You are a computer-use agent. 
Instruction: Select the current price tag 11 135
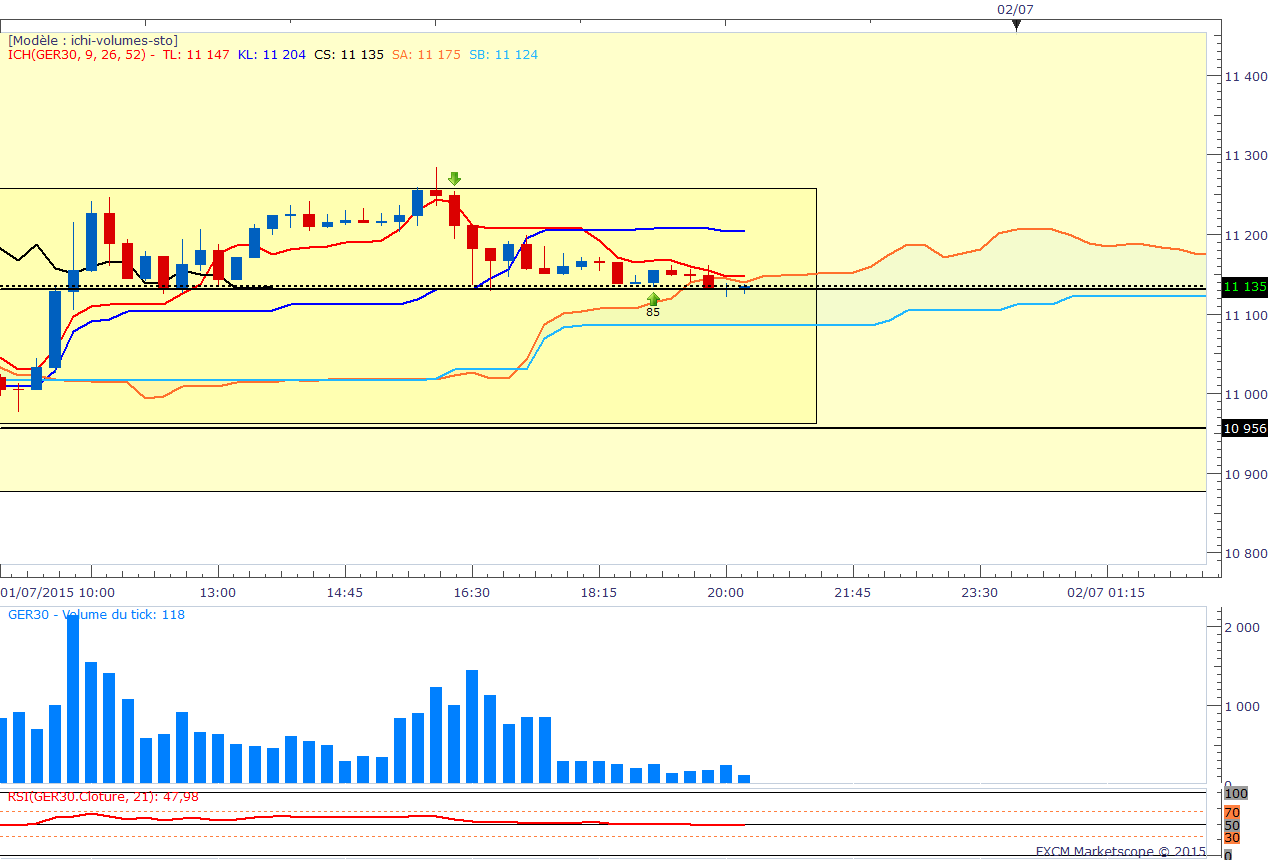point(1245,287)
